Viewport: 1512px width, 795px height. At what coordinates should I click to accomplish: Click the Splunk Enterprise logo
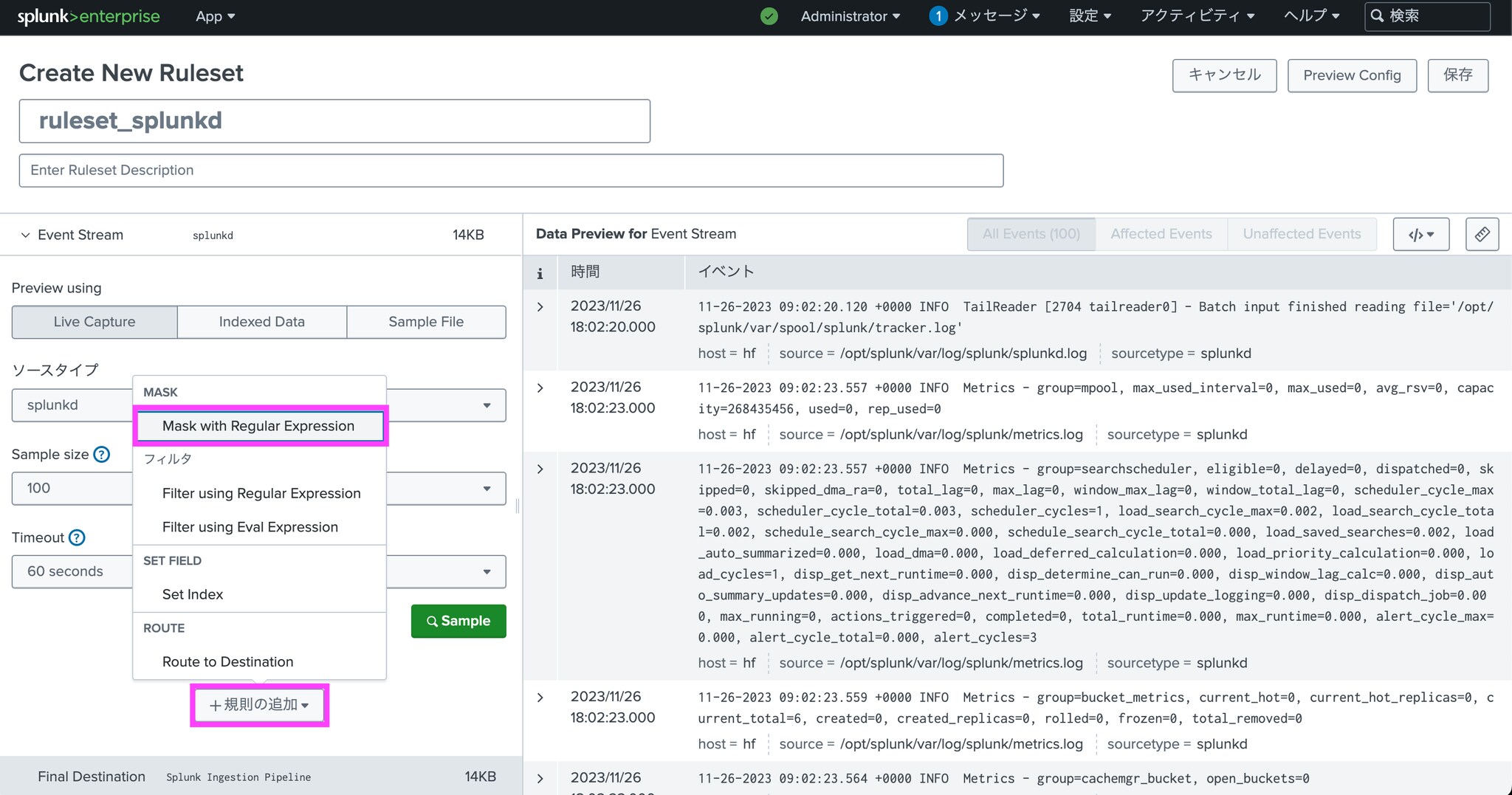[89, 16]
